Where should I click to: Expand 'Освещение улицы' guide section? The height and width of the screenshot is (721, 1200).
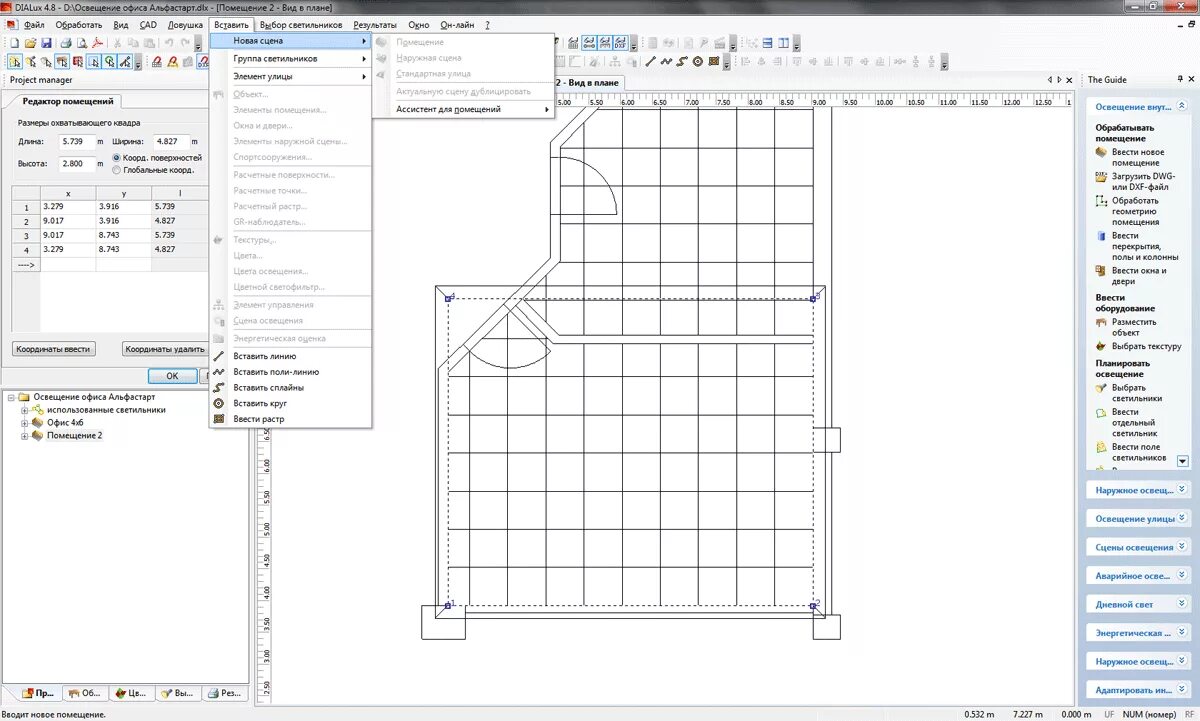[x=1183, y=518]
